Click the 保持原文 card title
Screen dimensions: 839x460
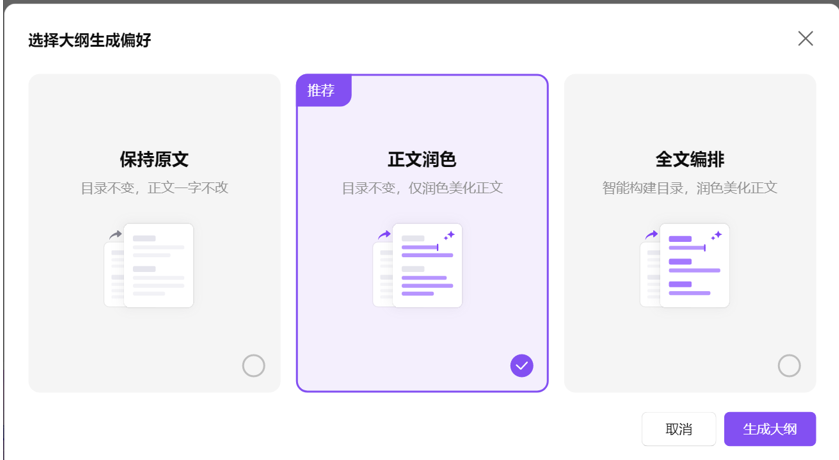(154, 159)
